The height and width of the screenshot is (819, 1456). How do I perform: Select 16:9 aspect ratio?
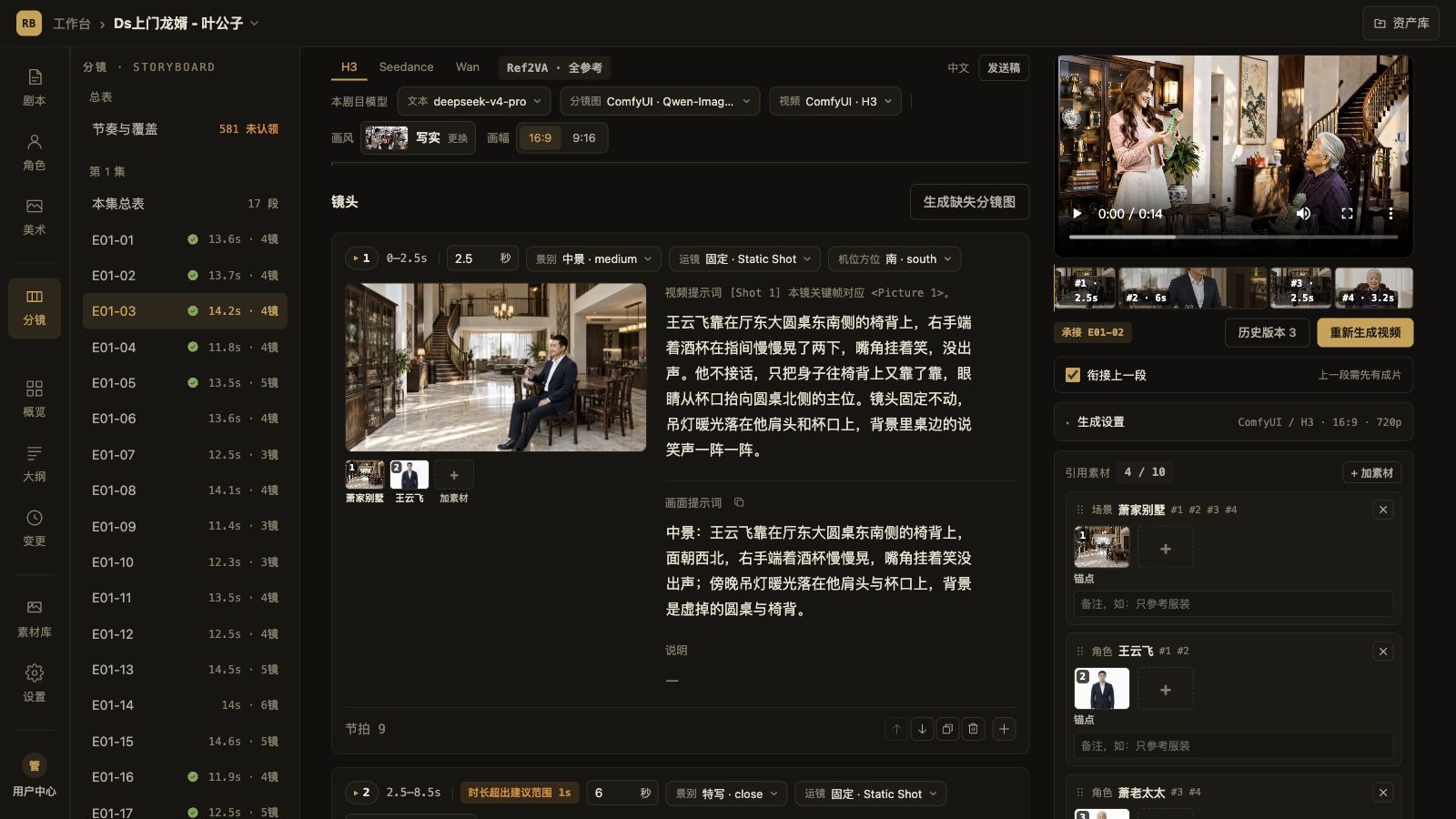tap(540, 138)
